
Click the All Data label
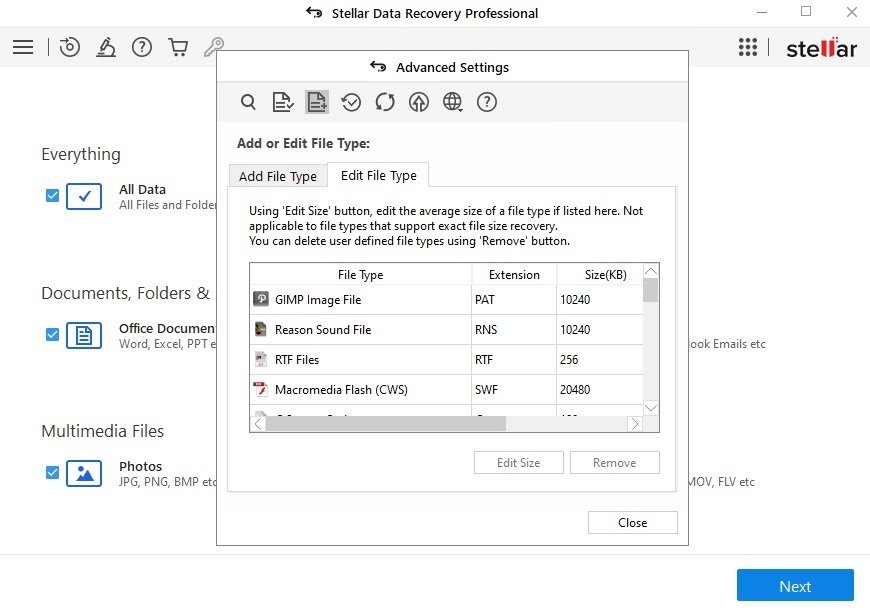142,189
